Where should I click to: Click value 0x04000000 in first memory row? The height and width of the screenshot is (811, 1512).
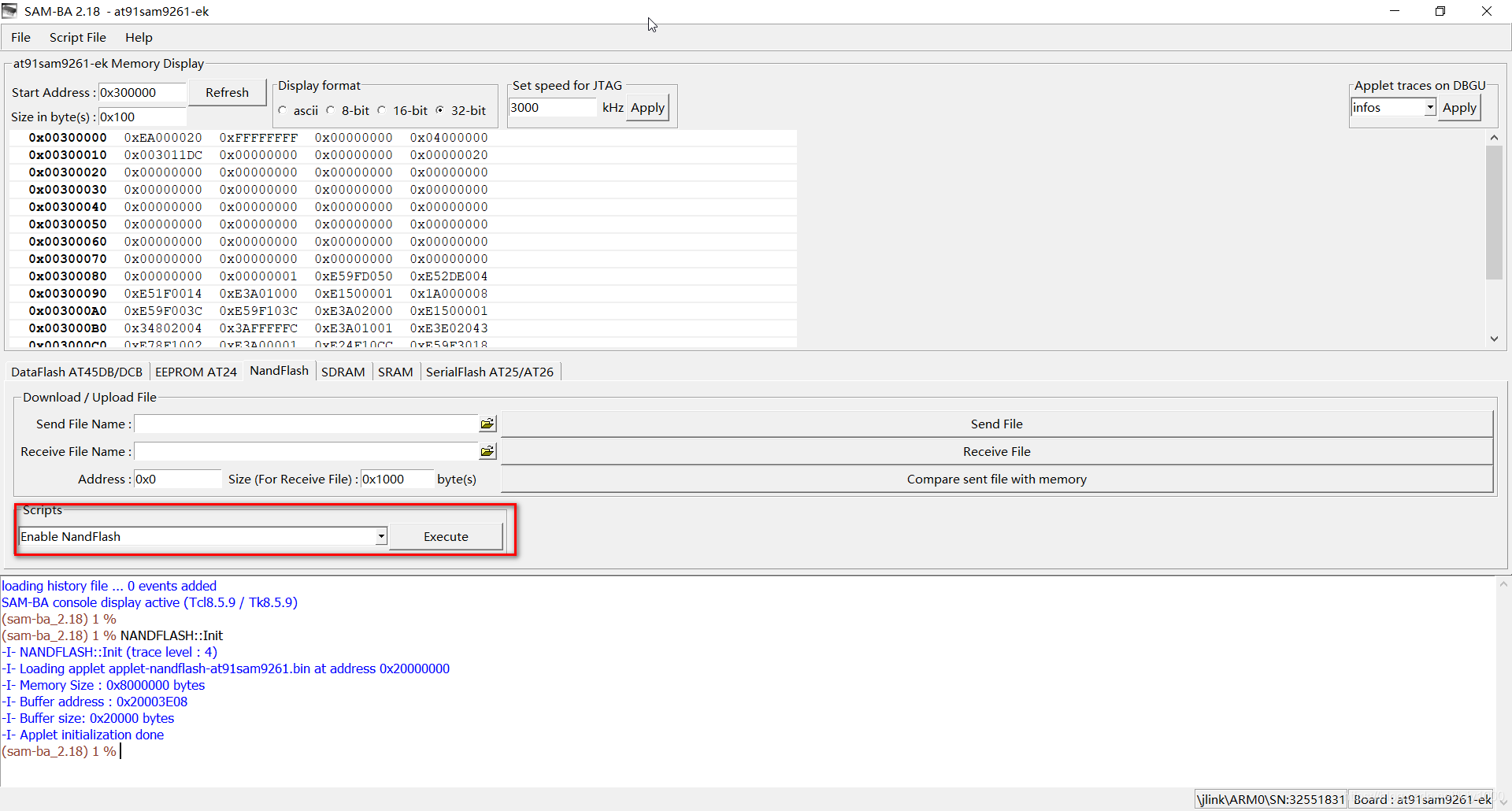tap(449, 138)
